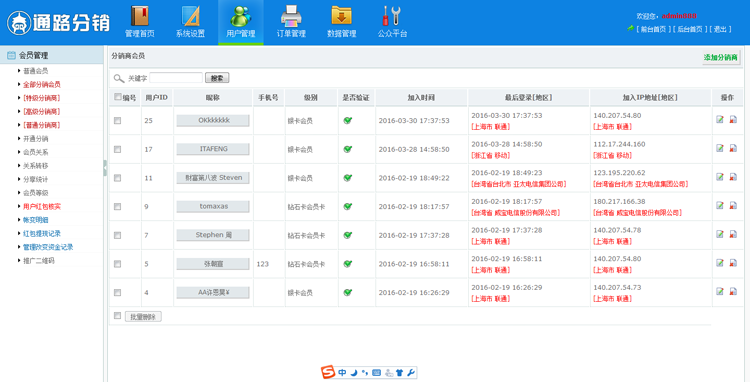Select the 订单管理 printer icon
Image resolution: width=750 pixels, height=382 pixels.
point(291,16)
